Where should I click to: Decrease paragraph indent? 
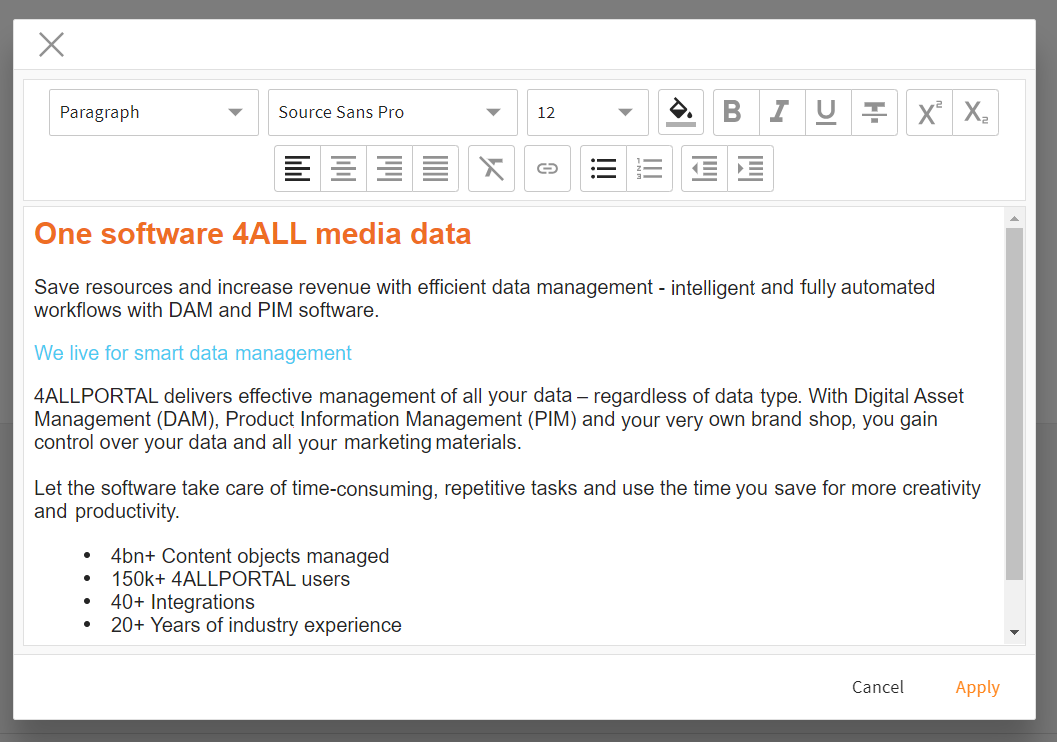click(x=704, y=168)
